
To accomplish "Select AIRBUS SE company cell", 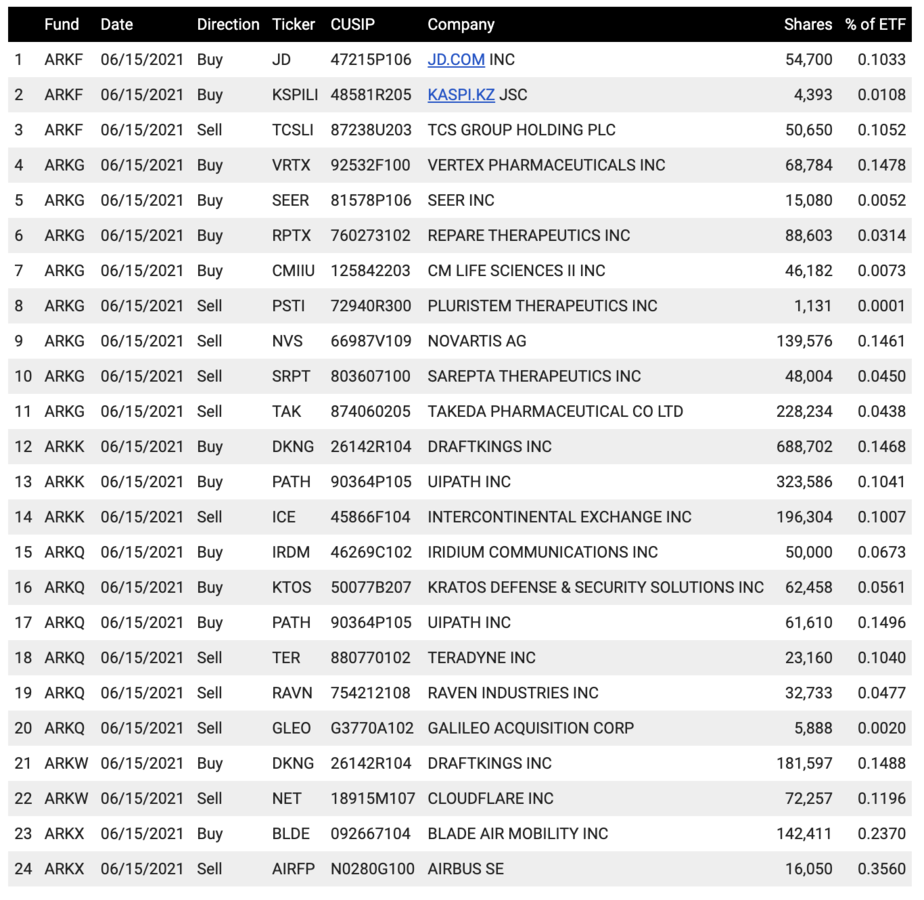I will tap(466, 869).
